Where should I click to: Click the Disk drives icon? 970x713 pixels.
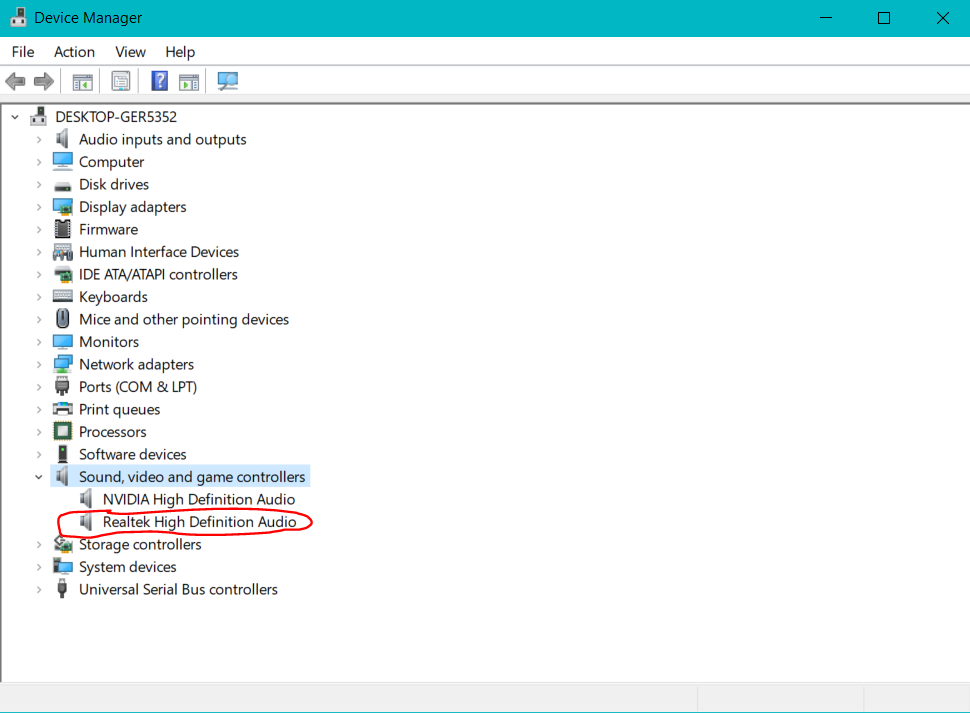point(62,186)
